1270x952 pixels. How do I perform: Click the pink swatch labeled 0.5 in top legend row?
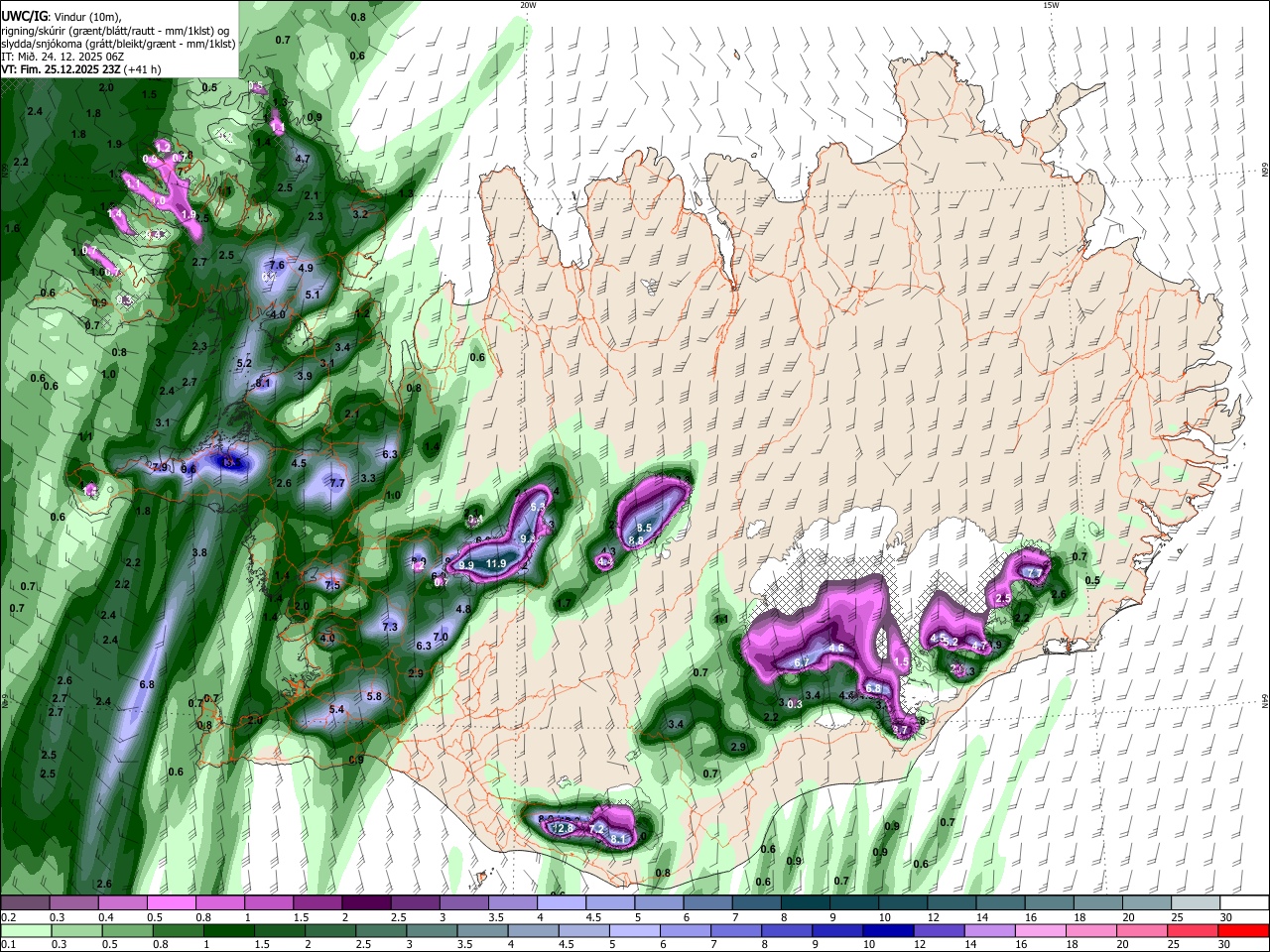click(171, 903)
